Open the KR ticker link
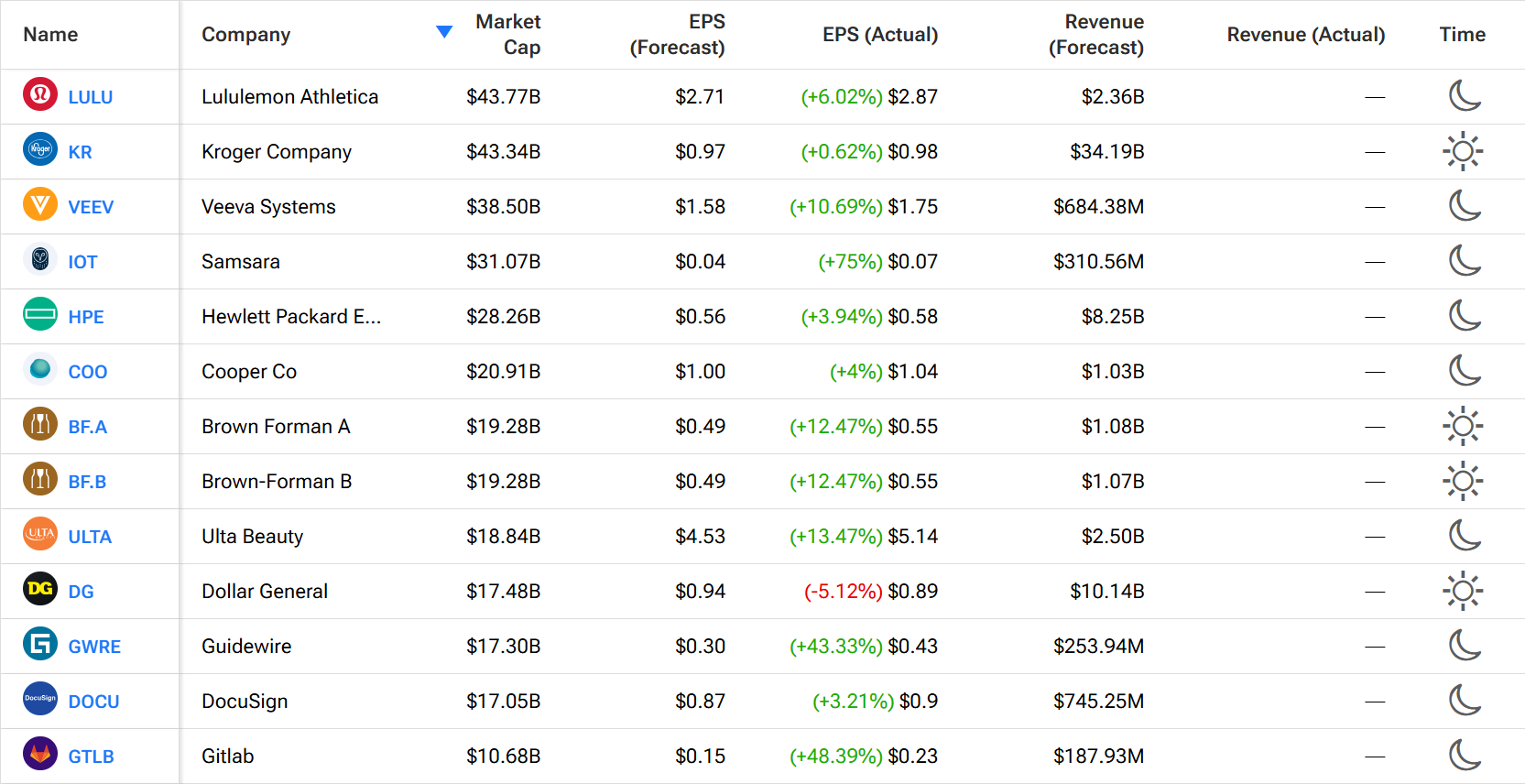The width and height of the screenshot is (1525, 784). point(80,152)
